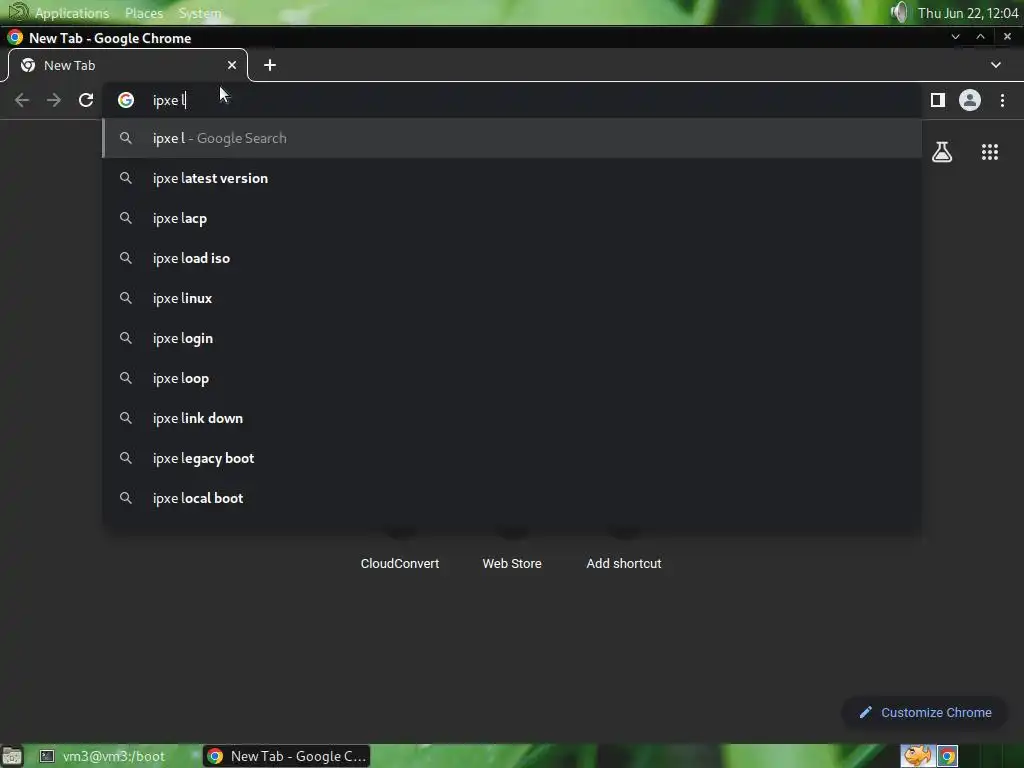Click the Chrome icon in the bottom-right panel
This screenshot has height=768, width=1024.
point(948,756)
